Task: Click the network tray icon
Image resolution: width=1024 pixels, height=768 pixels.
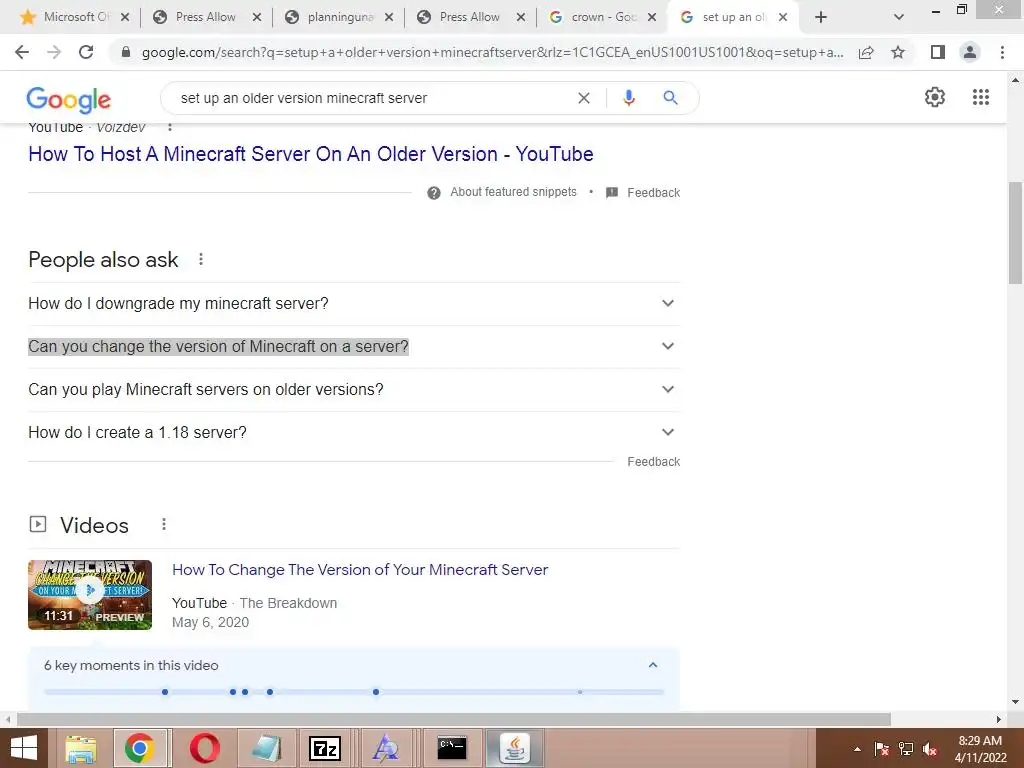Action: tap(906, 749)
